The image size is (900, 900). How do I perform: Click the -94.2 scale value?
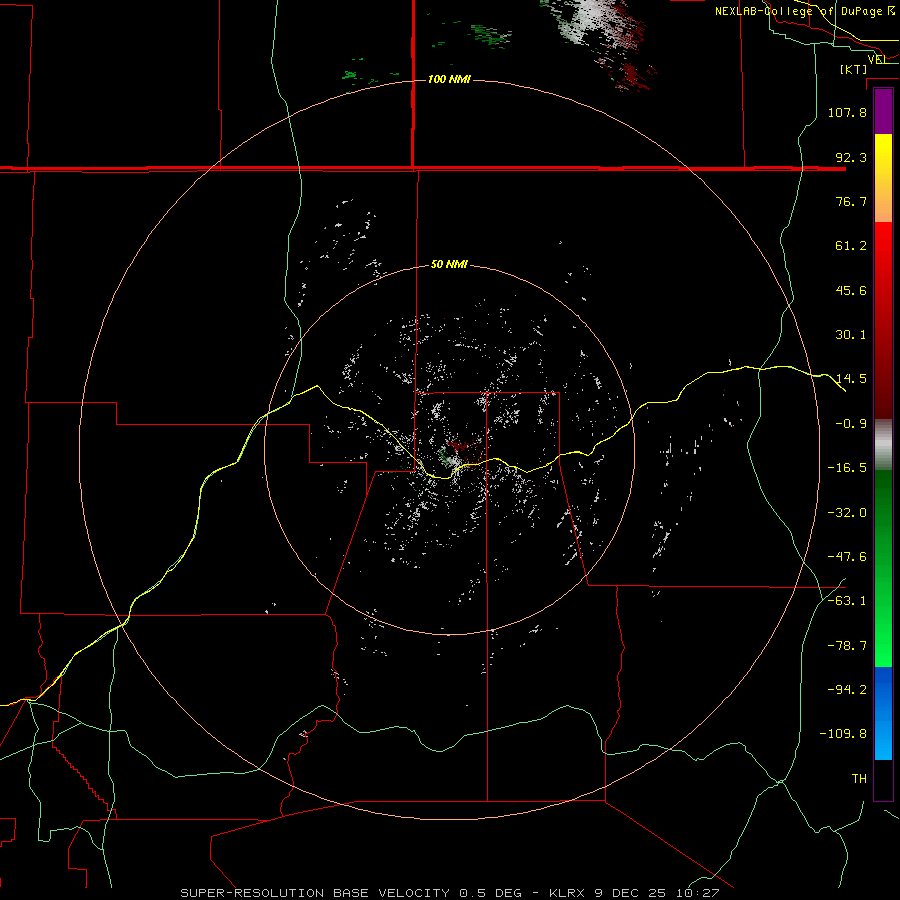847,690
